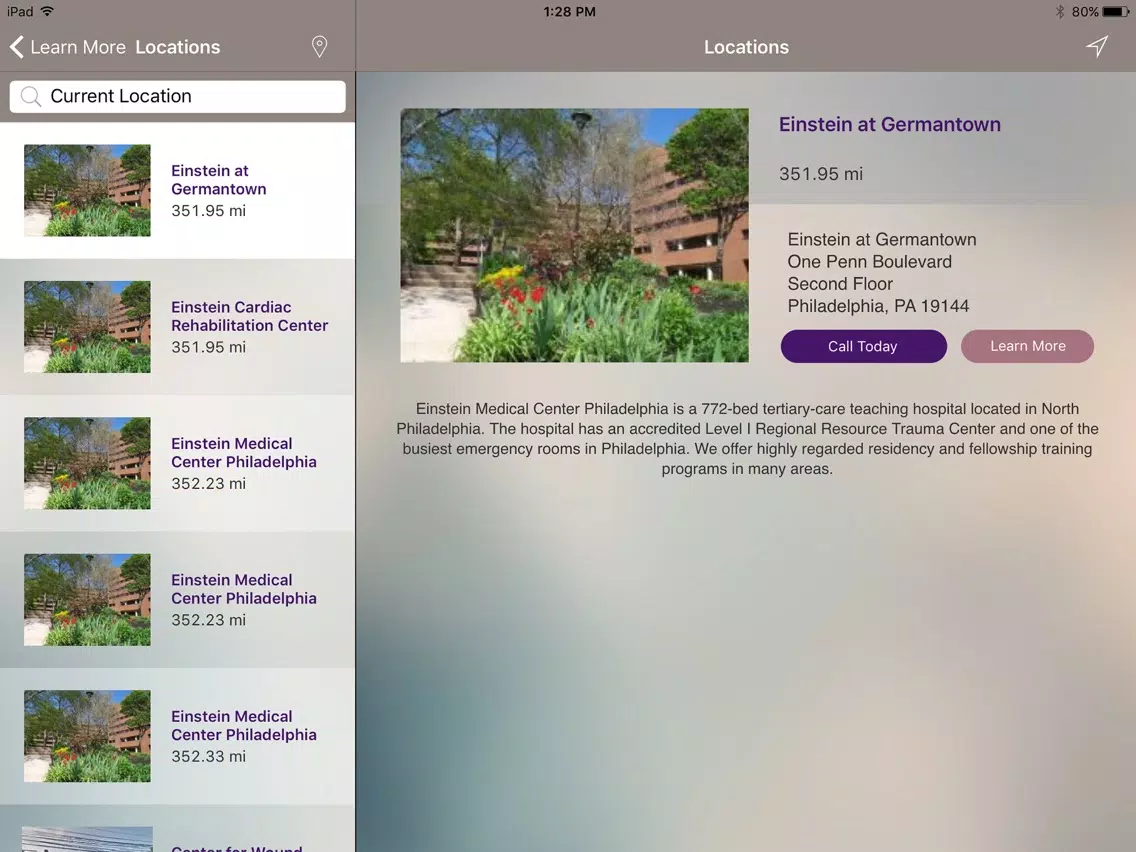Screen dimensions: 1136x852
Task: Open the Einstein at Germantown list row thumbnail
Action: (x=87, y=190)
